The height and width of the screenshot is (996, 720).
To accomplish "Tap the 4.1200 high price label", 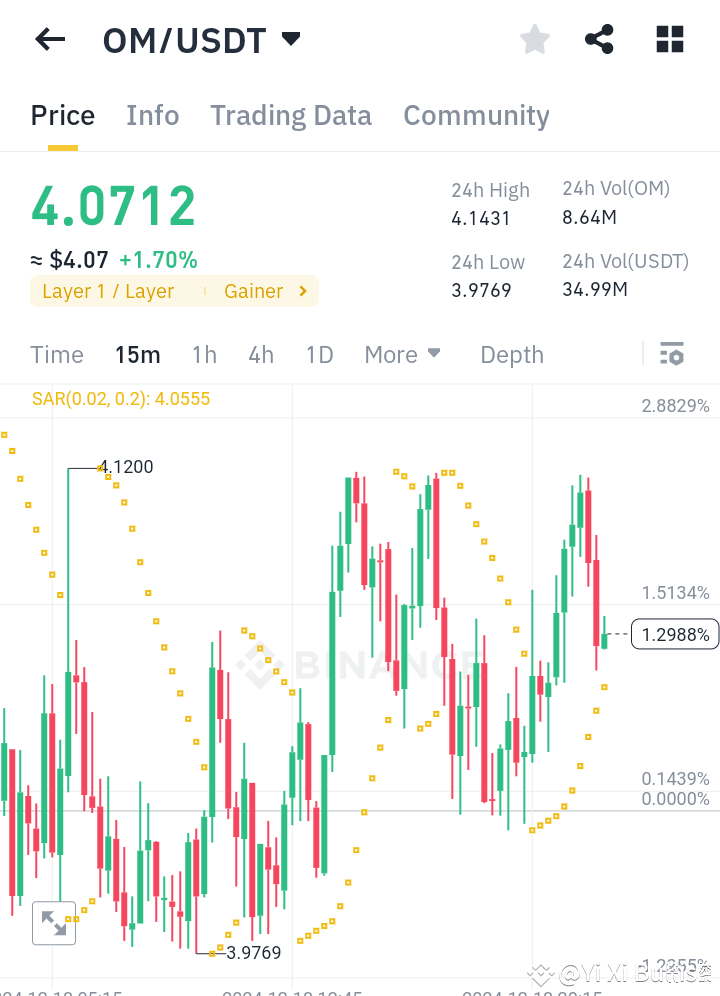I will [x=123, y=466].
